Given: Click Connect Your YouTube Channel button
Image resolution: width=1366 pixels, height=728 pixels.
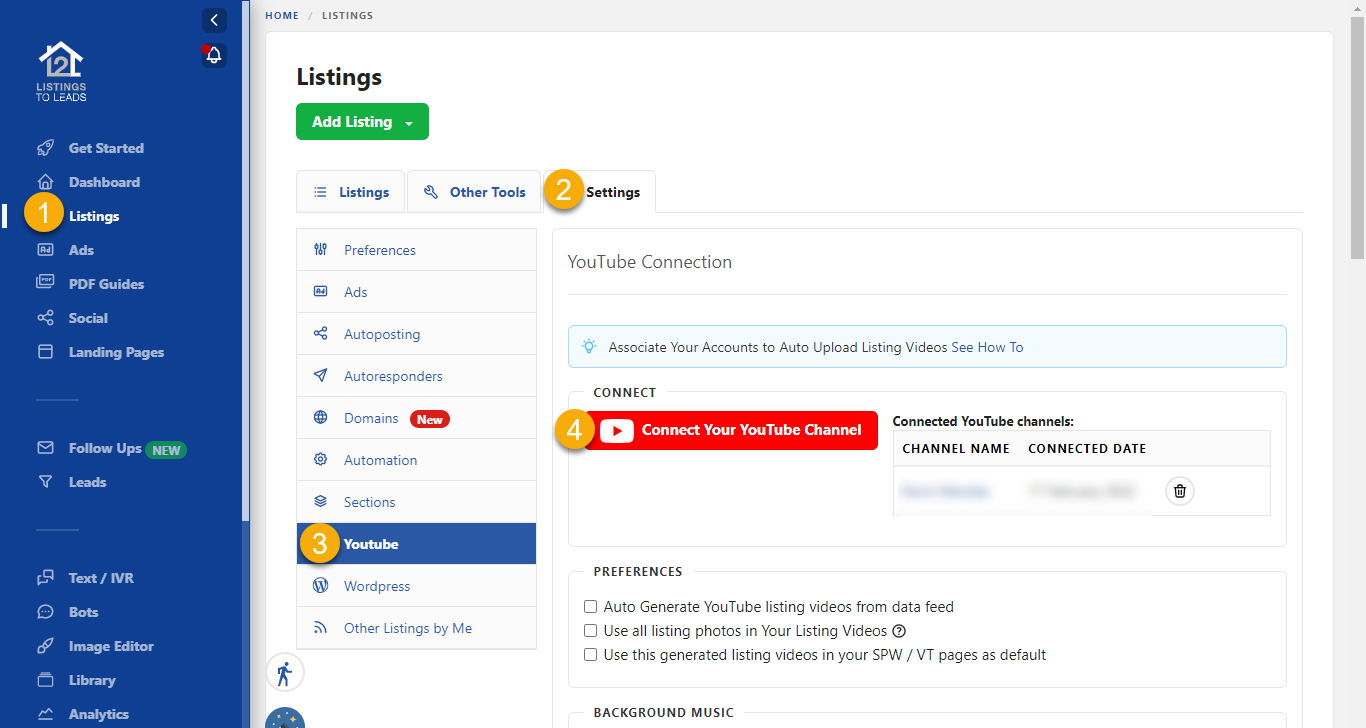Looking at the screenshot, I should (731, 430).
